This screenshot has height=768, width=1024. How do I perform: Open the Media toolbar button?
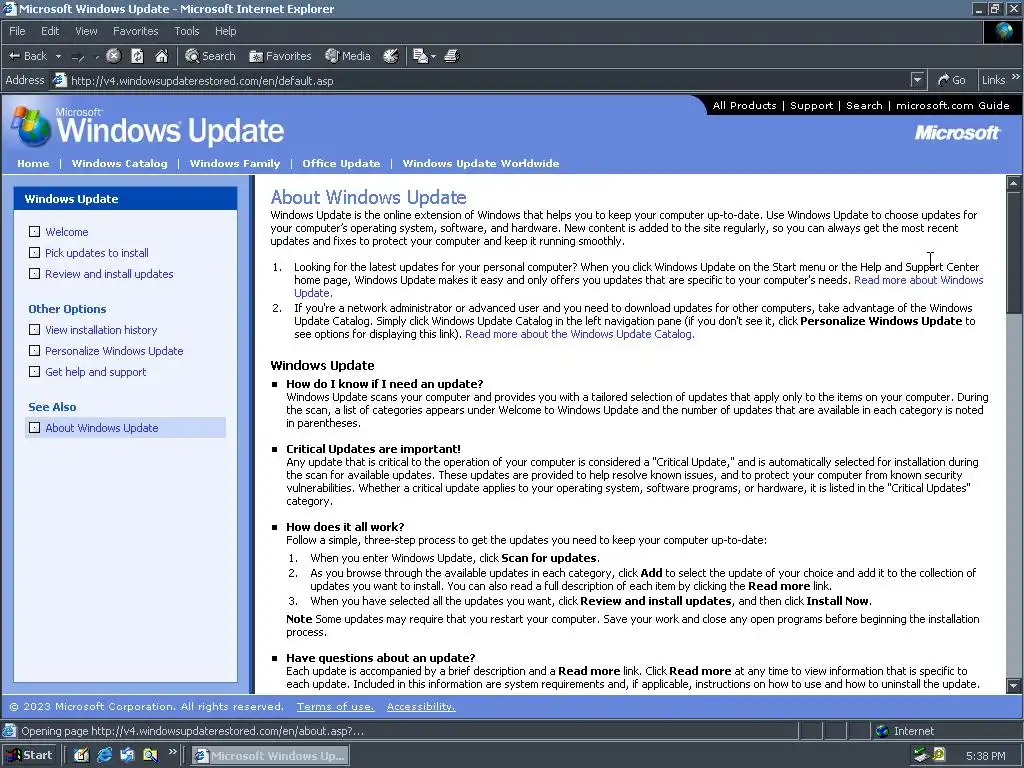[x=348, y=56]
